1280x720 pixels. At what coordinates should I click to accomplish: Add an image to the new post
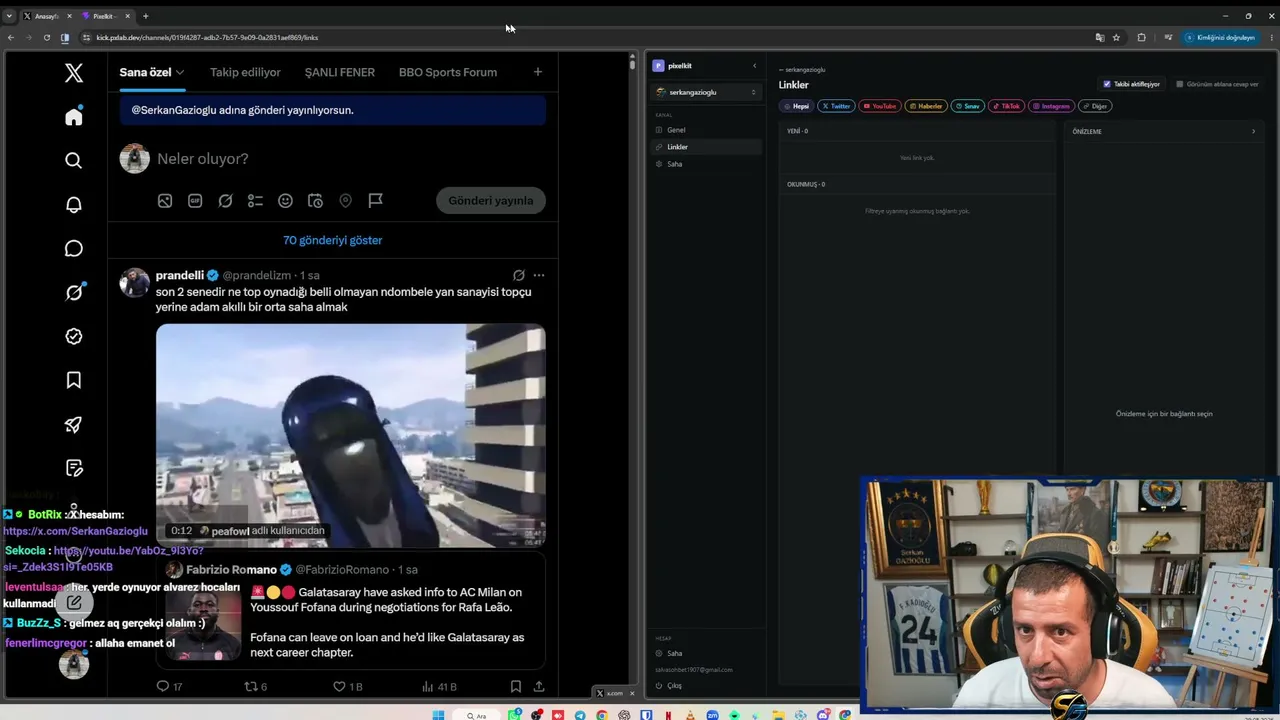[165, 200]
